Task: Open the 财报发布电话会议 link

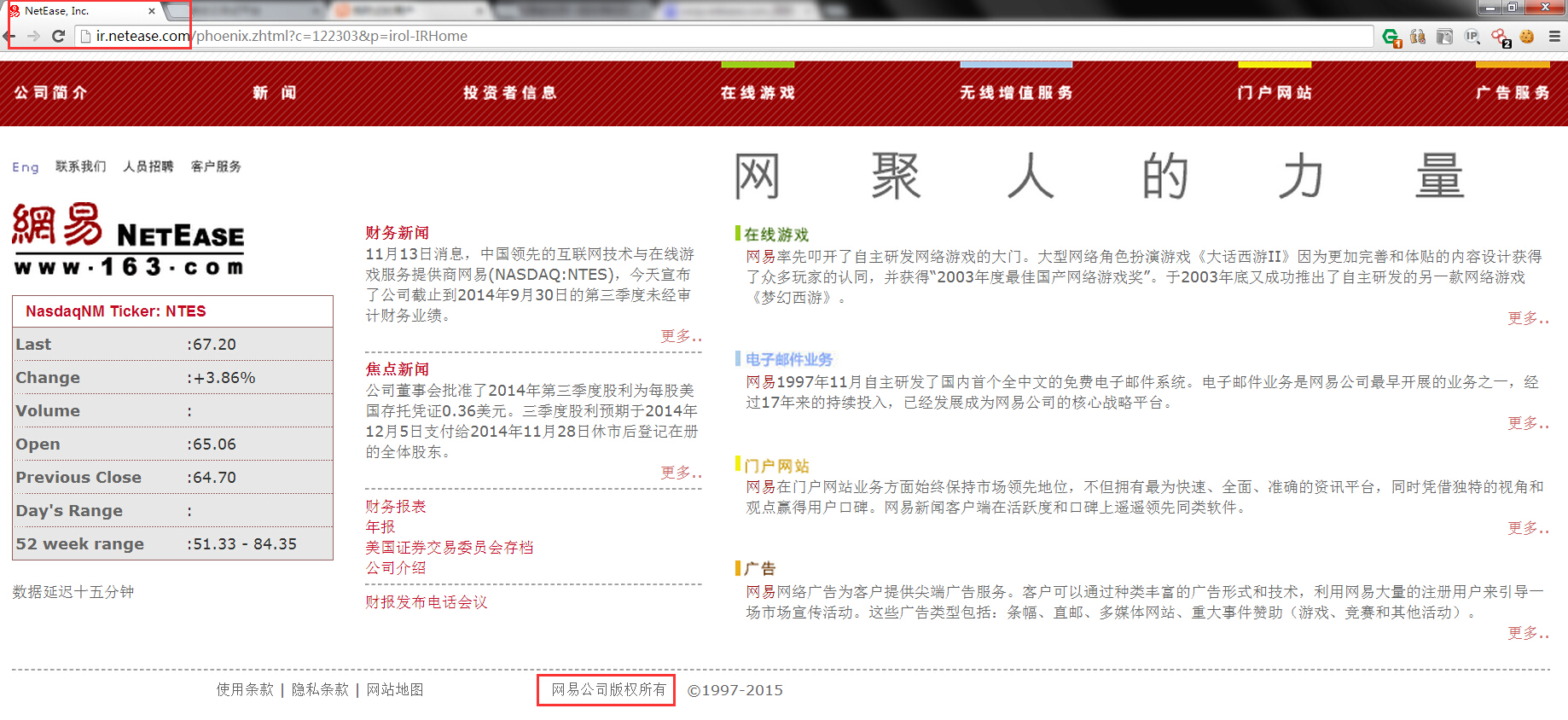Action: (x=427, y=602)
